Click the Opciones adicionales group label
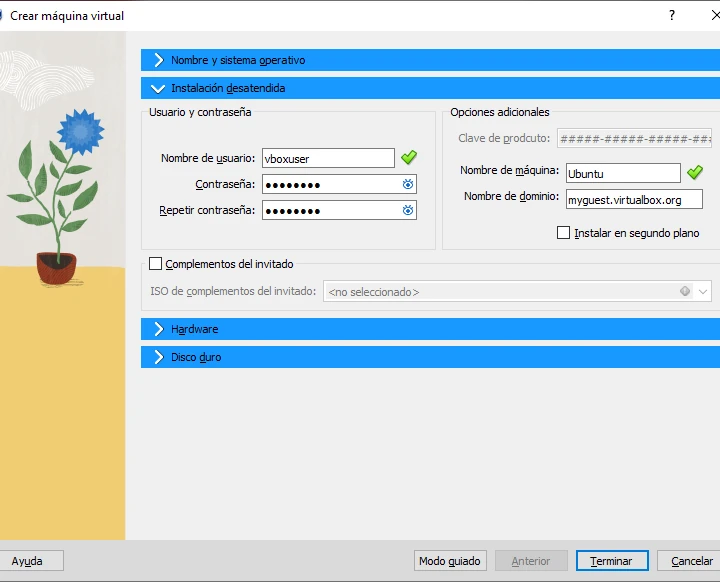720x582 pixels. [500, 112]
